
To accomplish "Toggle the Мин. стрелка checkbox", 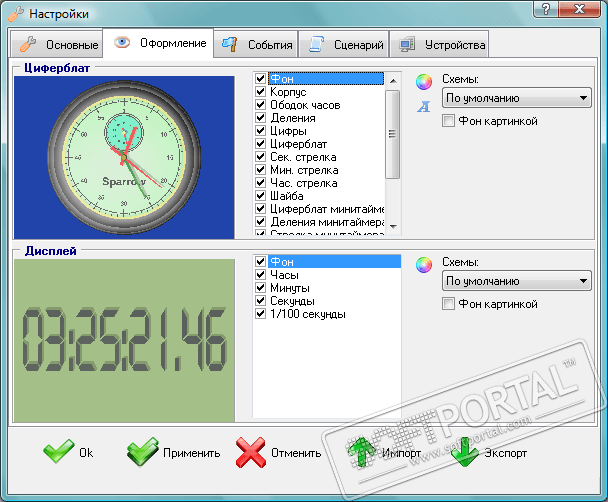I will pos(261,170).
